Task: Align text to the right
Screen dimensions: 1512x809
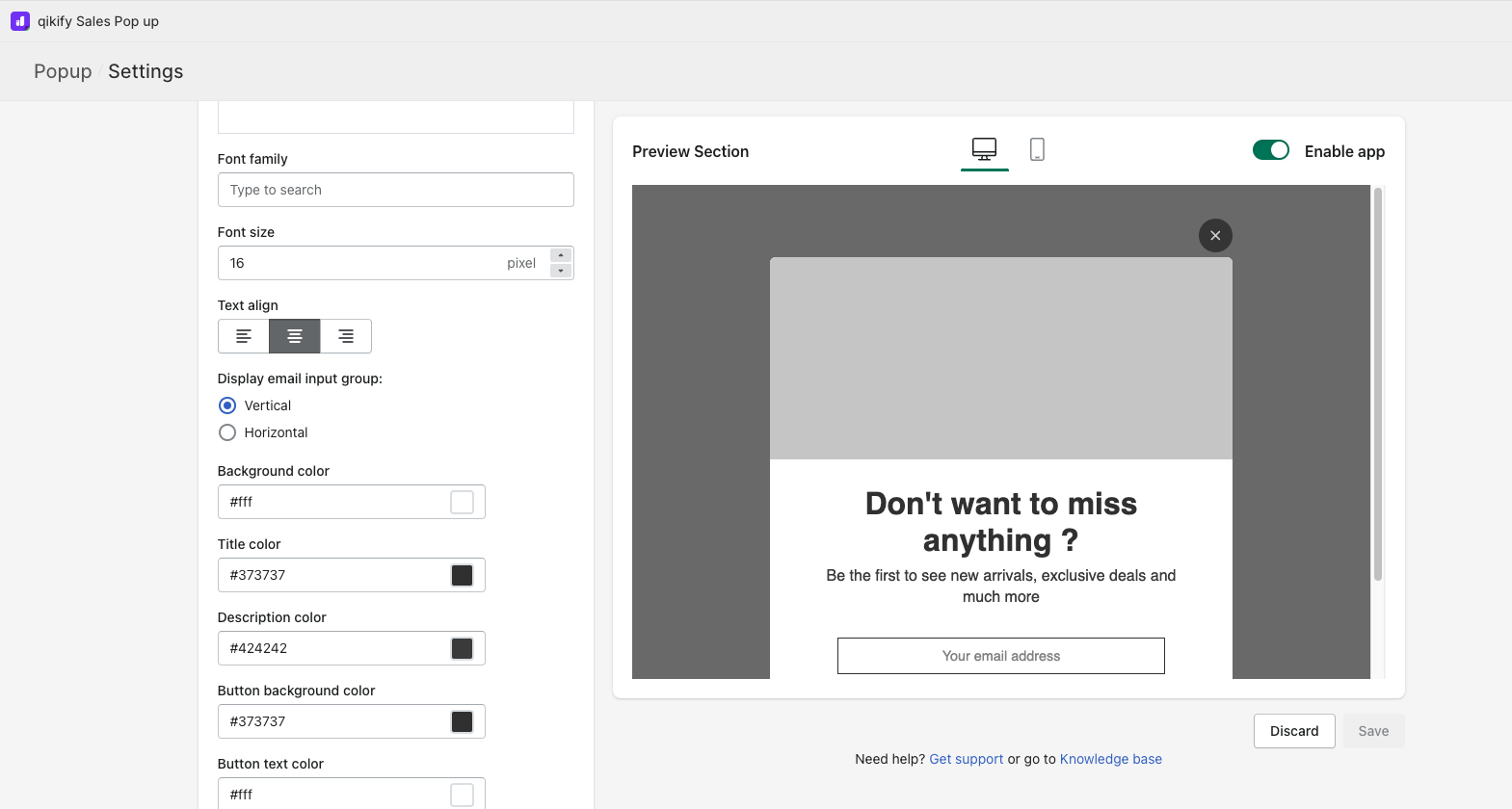Action: point(346,336)
